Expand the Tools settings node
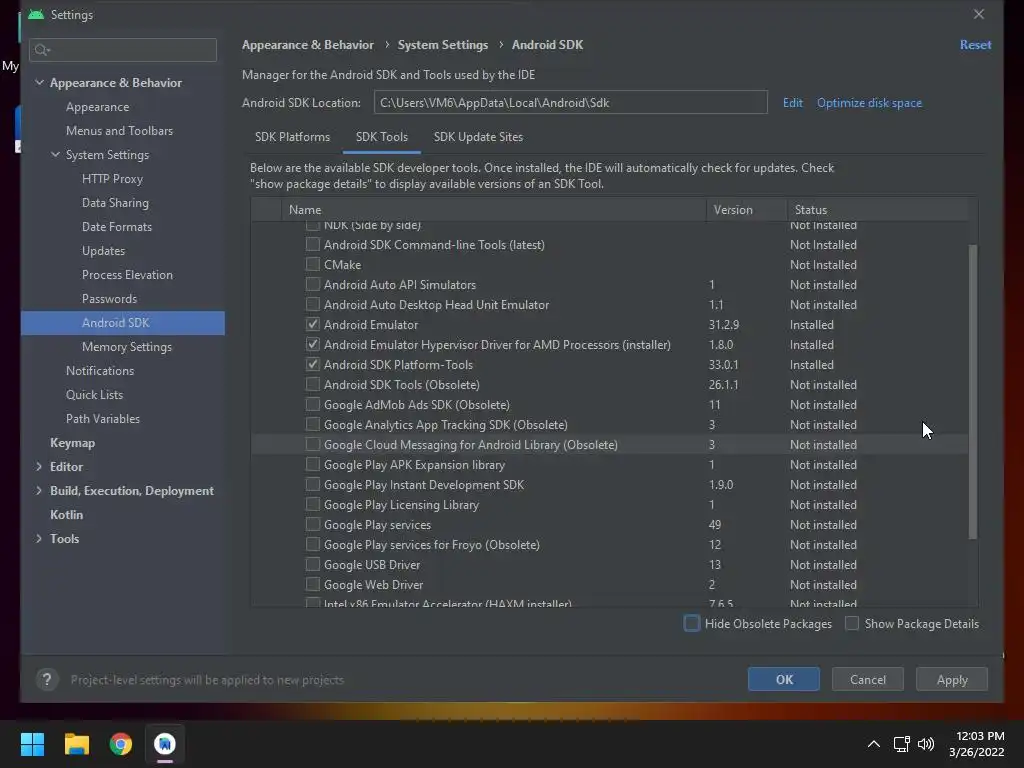The height and width of the screenshot is (768, 1024). tap(39, 539)
